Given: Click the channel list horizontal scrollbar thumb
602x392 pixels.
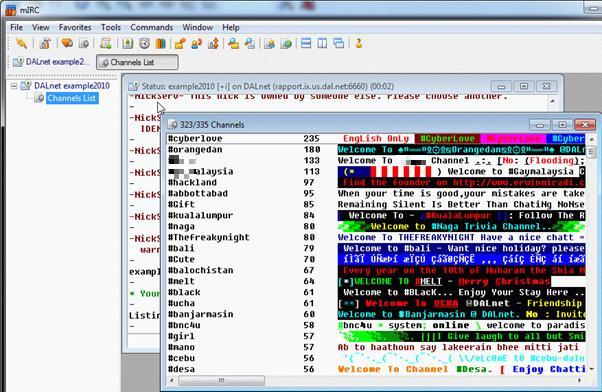Looking at the screenshot, I should (222, 380).
